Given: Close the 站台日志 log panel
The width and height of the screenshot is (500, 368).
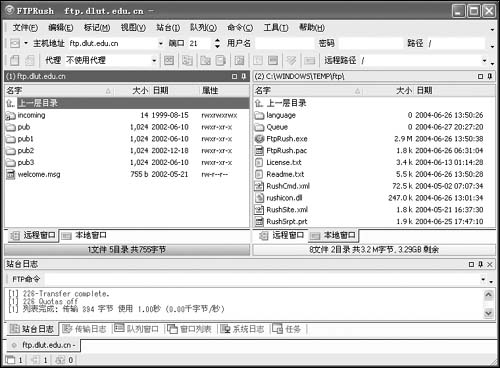Looking at the screenshot, I should coord(490,264).
